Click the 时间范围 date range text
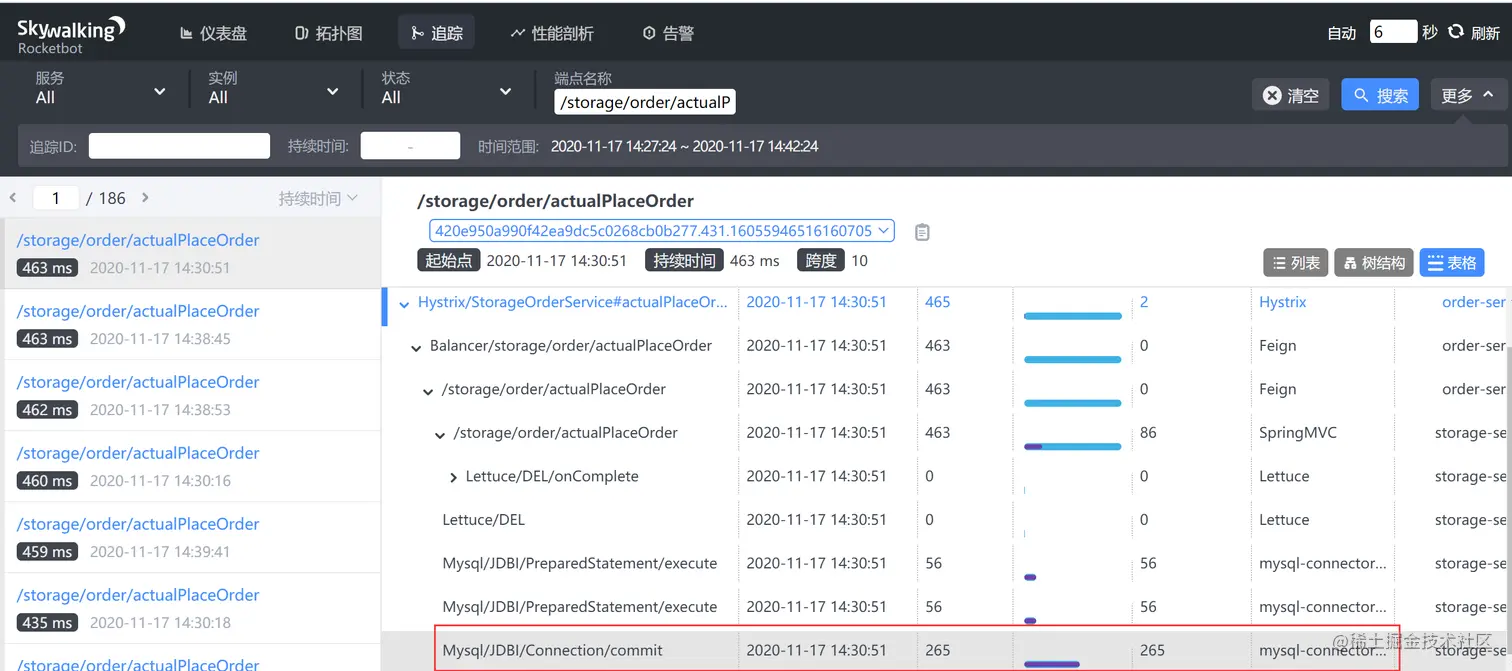This screenshot has height=671, width=1512. pyautogui.click(x=684, y=146)
